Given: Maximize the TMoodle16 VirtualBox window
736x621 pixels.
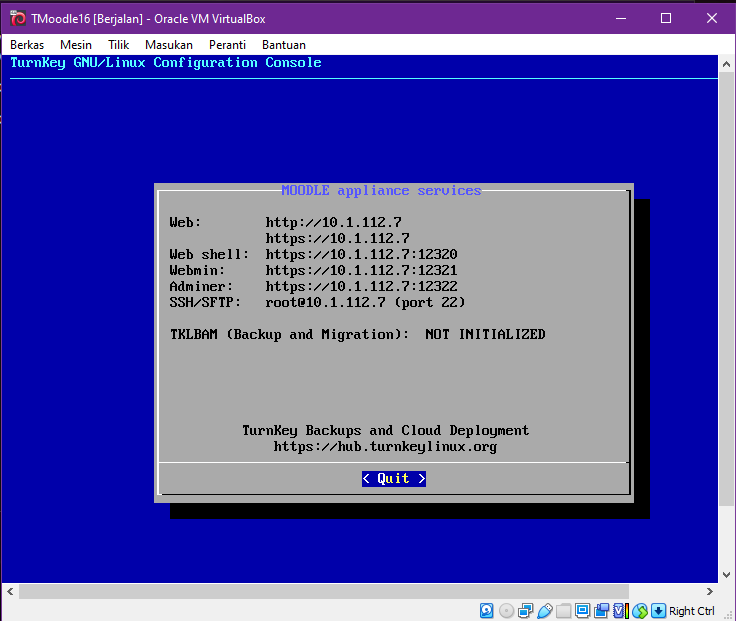Looking at the screenshot, I should click(666, 18).
